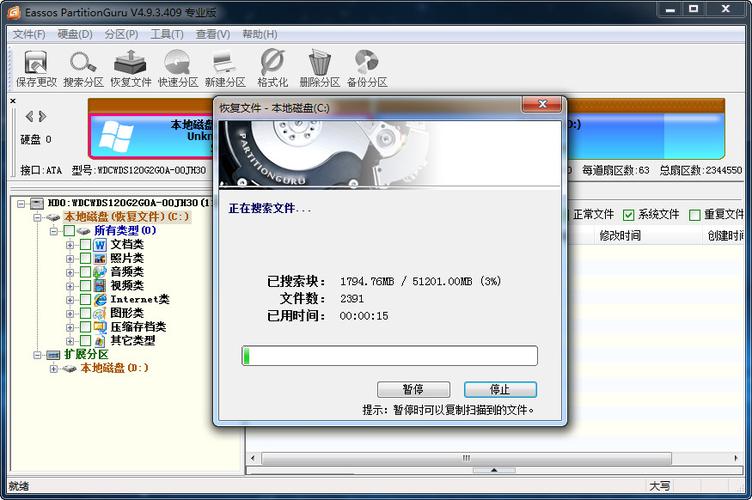752x500 pixels.
Task: Tick the 照片类 (Photos) checkbox in tree
Action: coord(85,258)
